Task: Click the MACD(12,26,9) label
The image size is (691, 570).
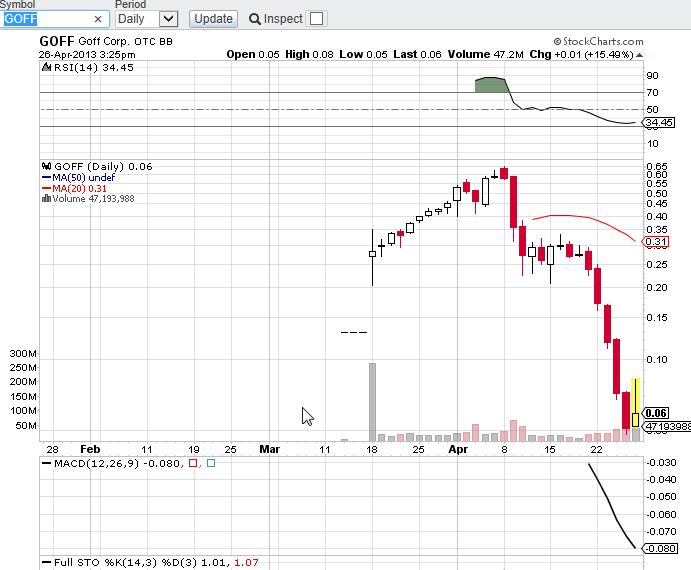Action: point(96,463)
